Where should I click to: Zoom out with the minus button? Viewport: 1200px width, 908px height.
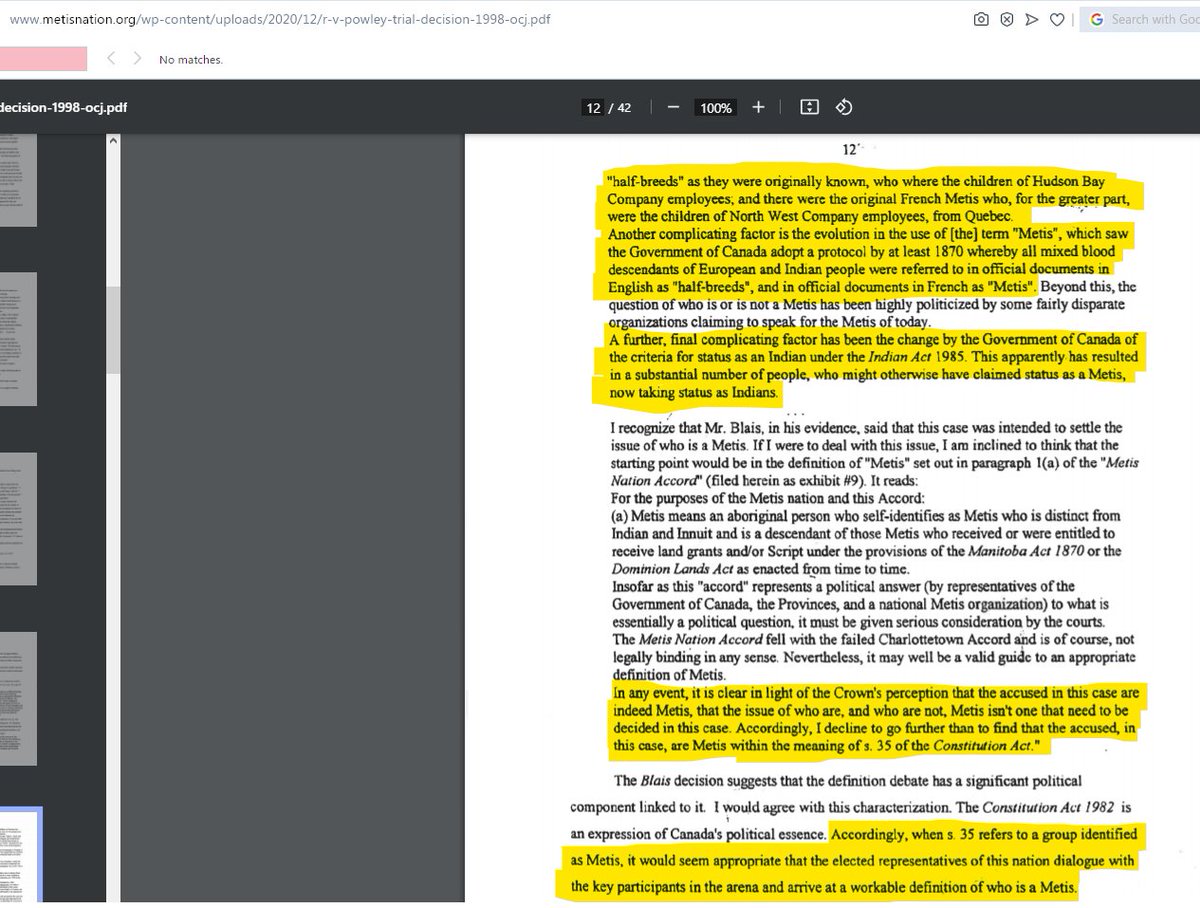674,107
